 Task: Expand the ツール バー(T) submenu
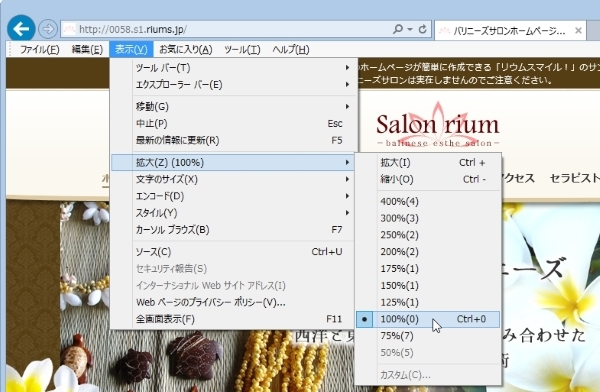[x=234, y=68]
